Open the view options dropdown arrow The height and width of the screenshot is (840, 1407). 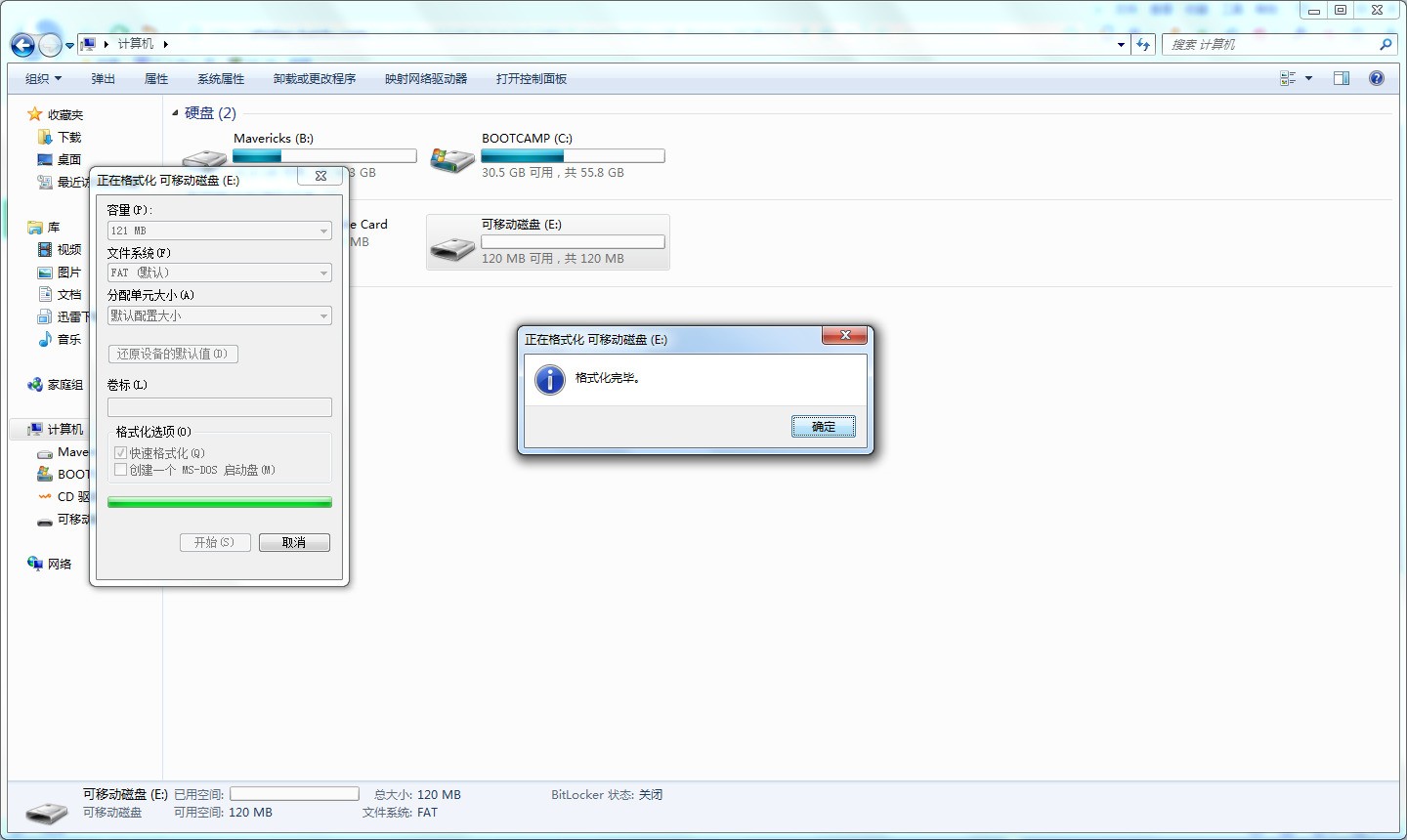(1309, 78)
